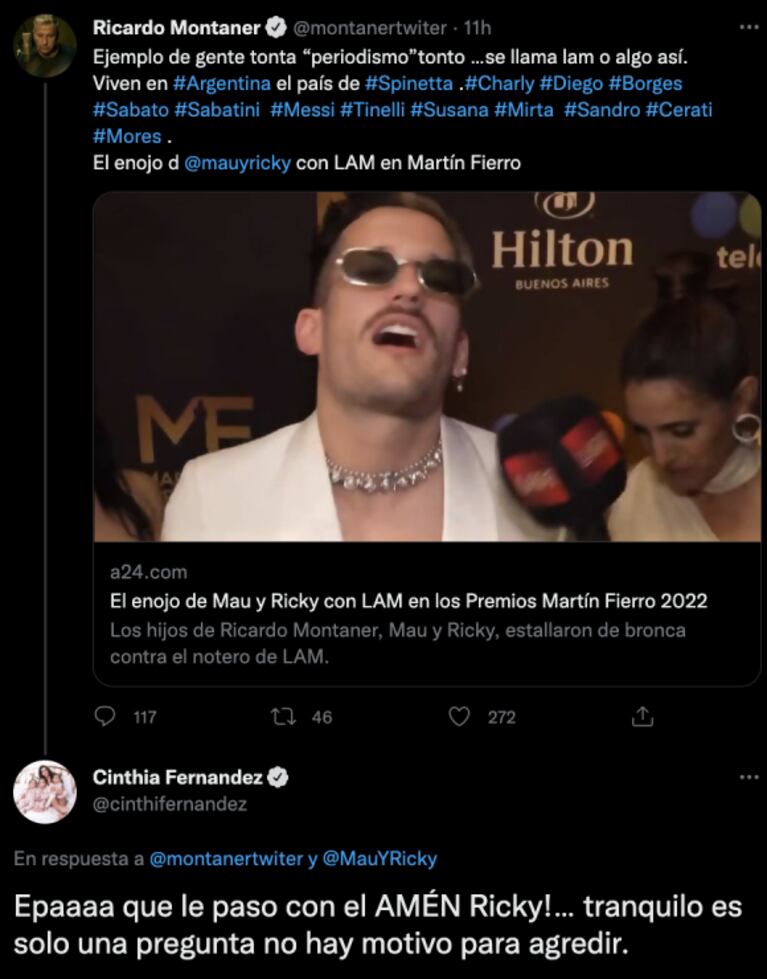Viewport: 767px width, 979px height.
Task: Click the @MauYRicky reply-to mention
Action: click(x=380, y=858)
